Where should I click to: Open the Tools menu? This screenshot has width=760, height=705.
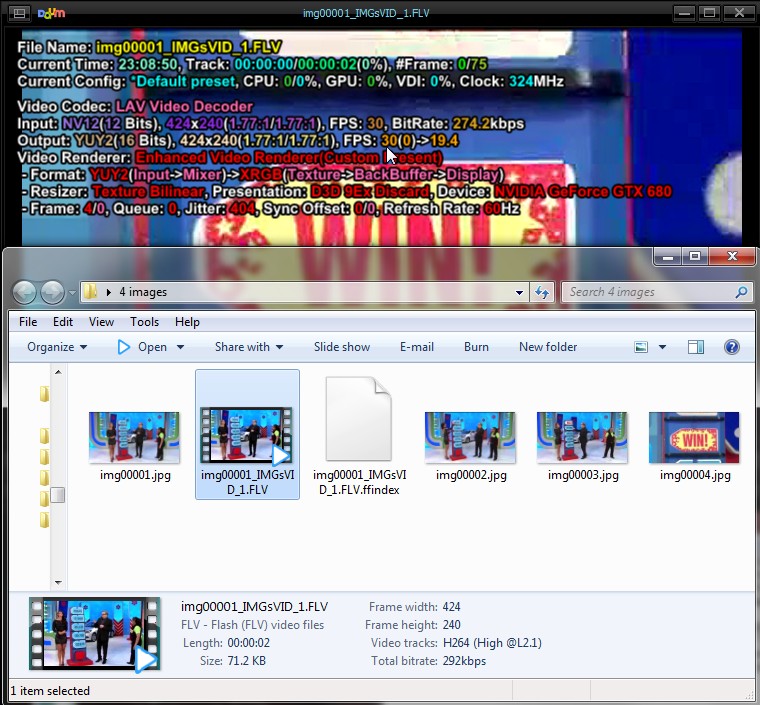click(x=144, y=322)
